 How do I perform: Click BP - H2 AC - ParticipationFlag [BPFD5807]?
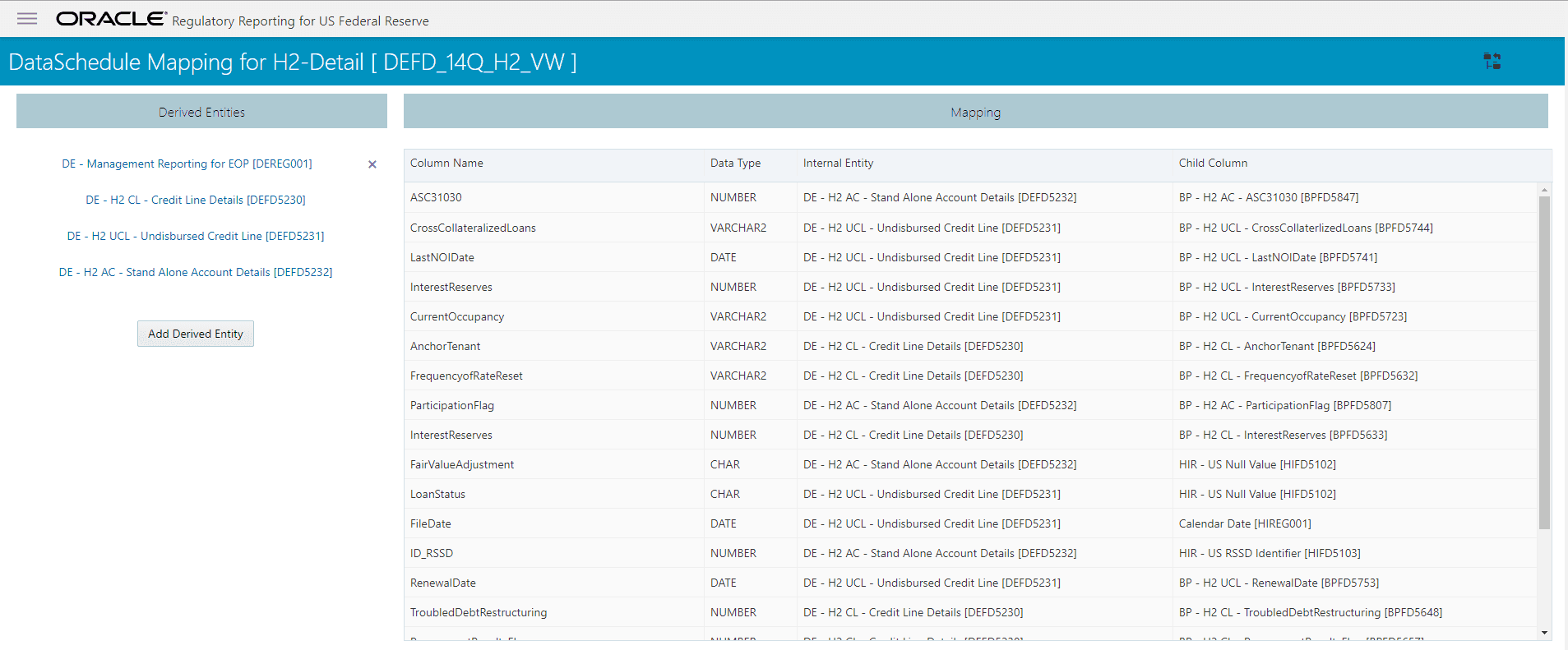[1285, 405]
